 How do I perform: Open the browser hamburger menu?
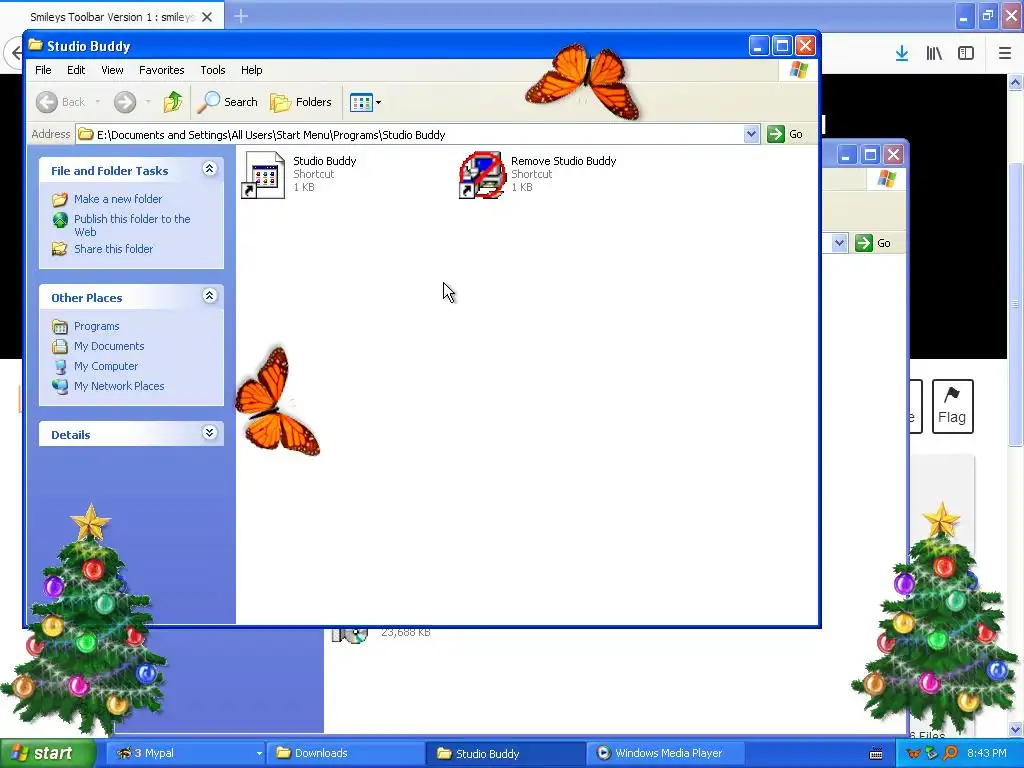[1005, 54]
